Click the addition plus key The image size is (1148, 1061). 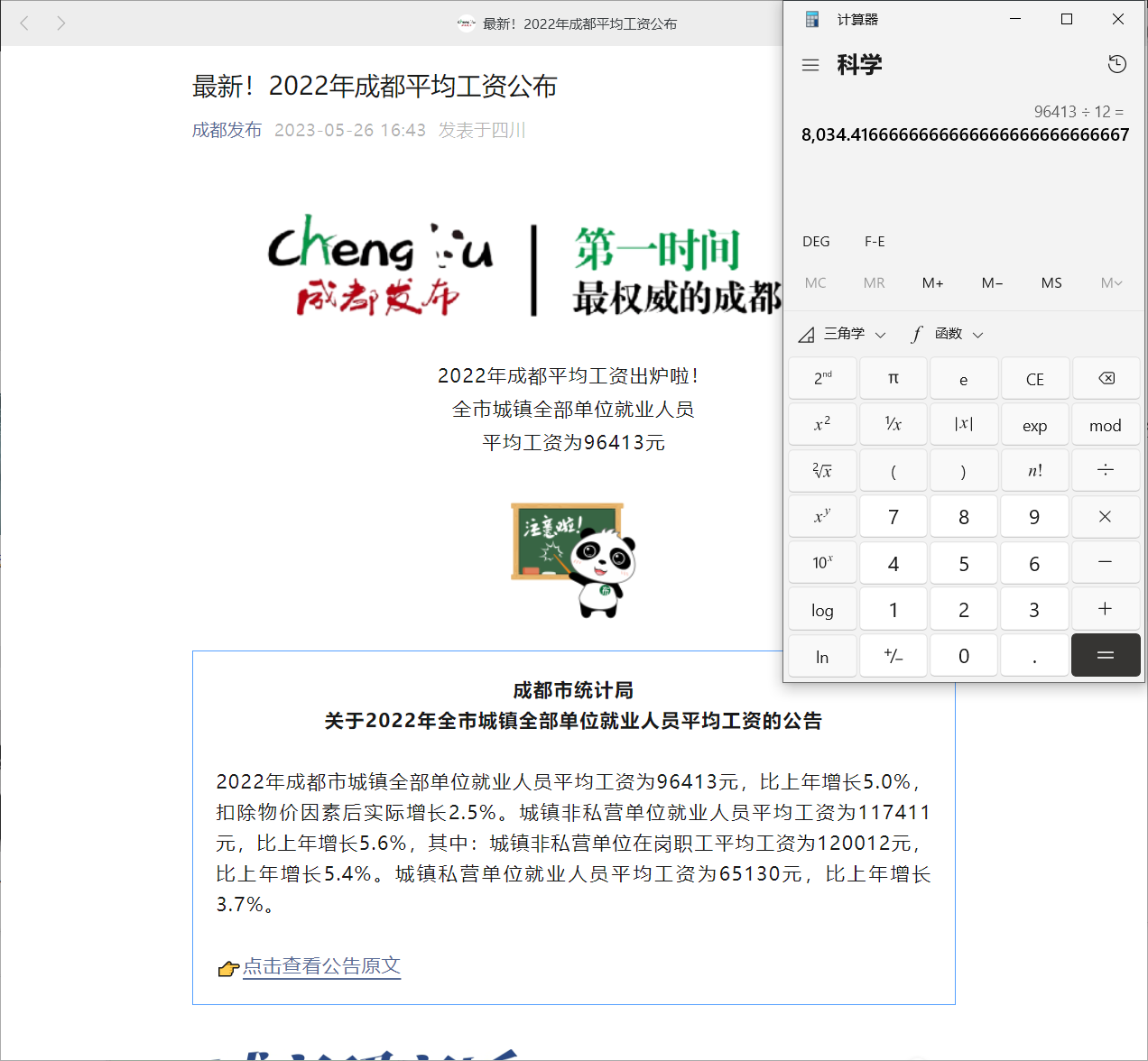pyautogui.click(x=1106, y=610)
